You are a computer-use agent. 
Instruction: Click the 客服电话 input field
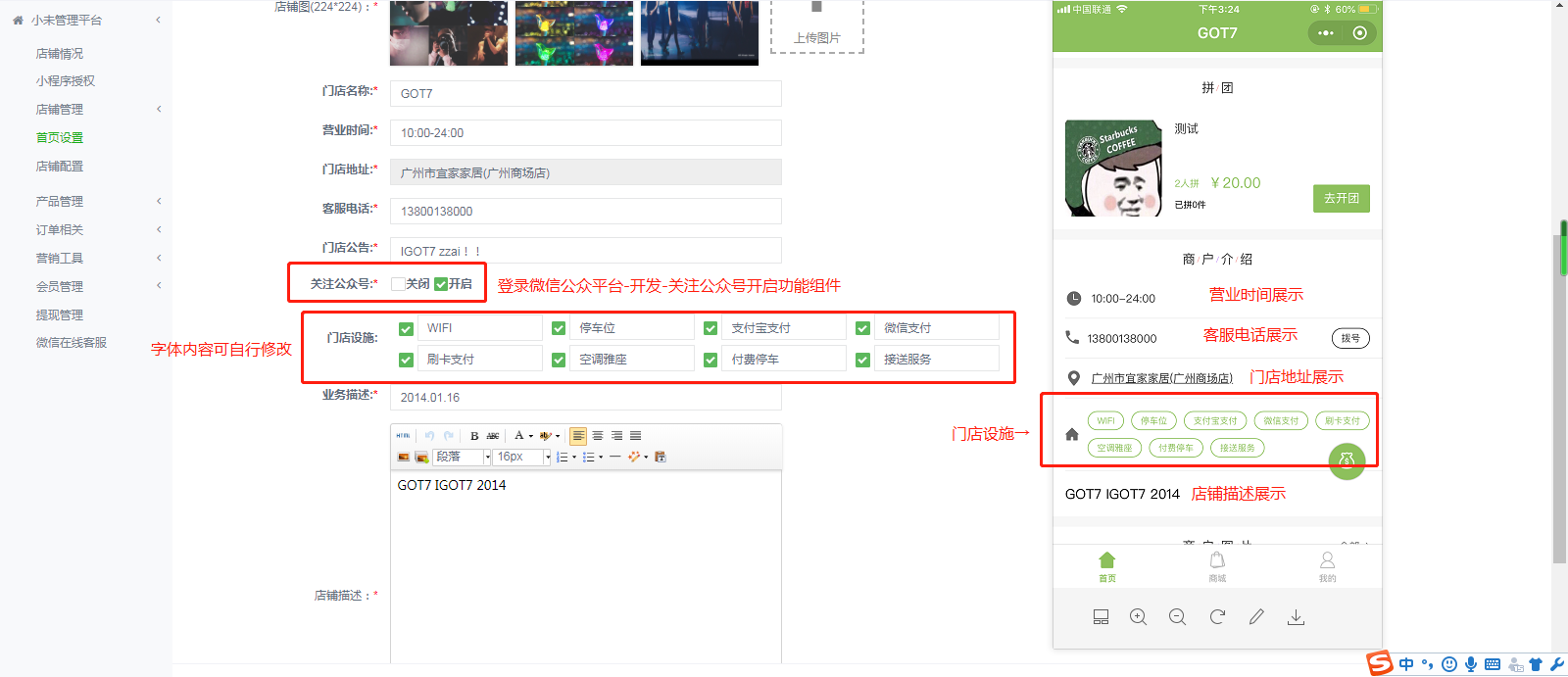(585, 212)
